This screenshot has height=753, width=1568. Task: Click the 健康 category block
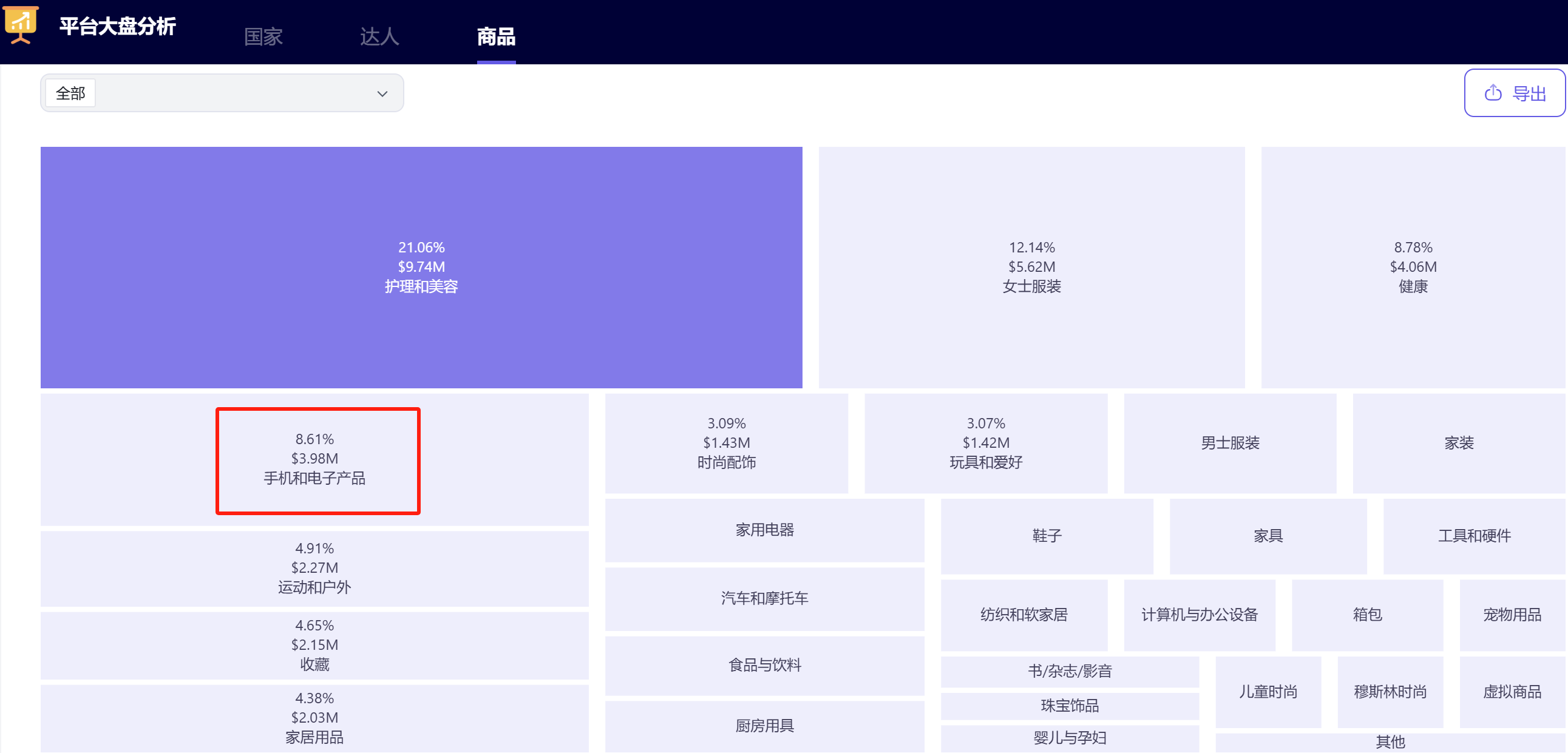coord(1412,267)
